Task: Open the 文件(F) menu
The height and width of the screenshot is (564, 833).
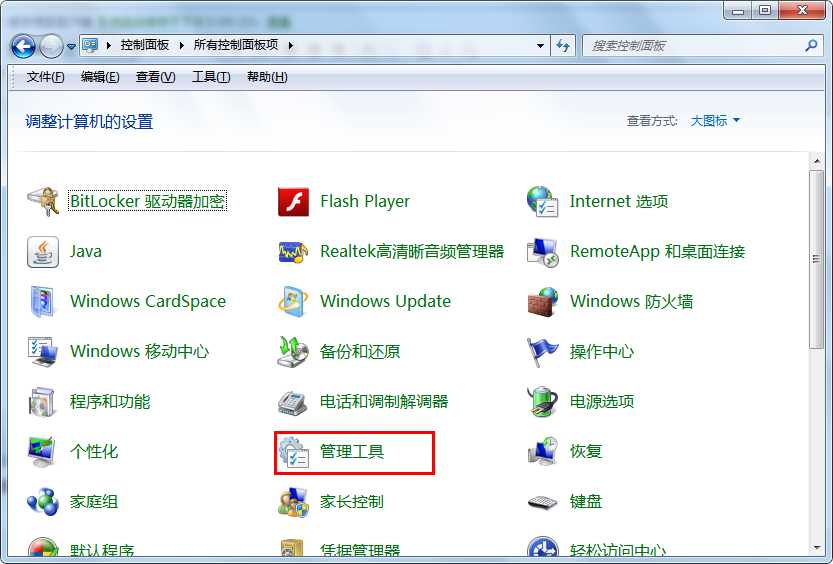Action: 46,77
